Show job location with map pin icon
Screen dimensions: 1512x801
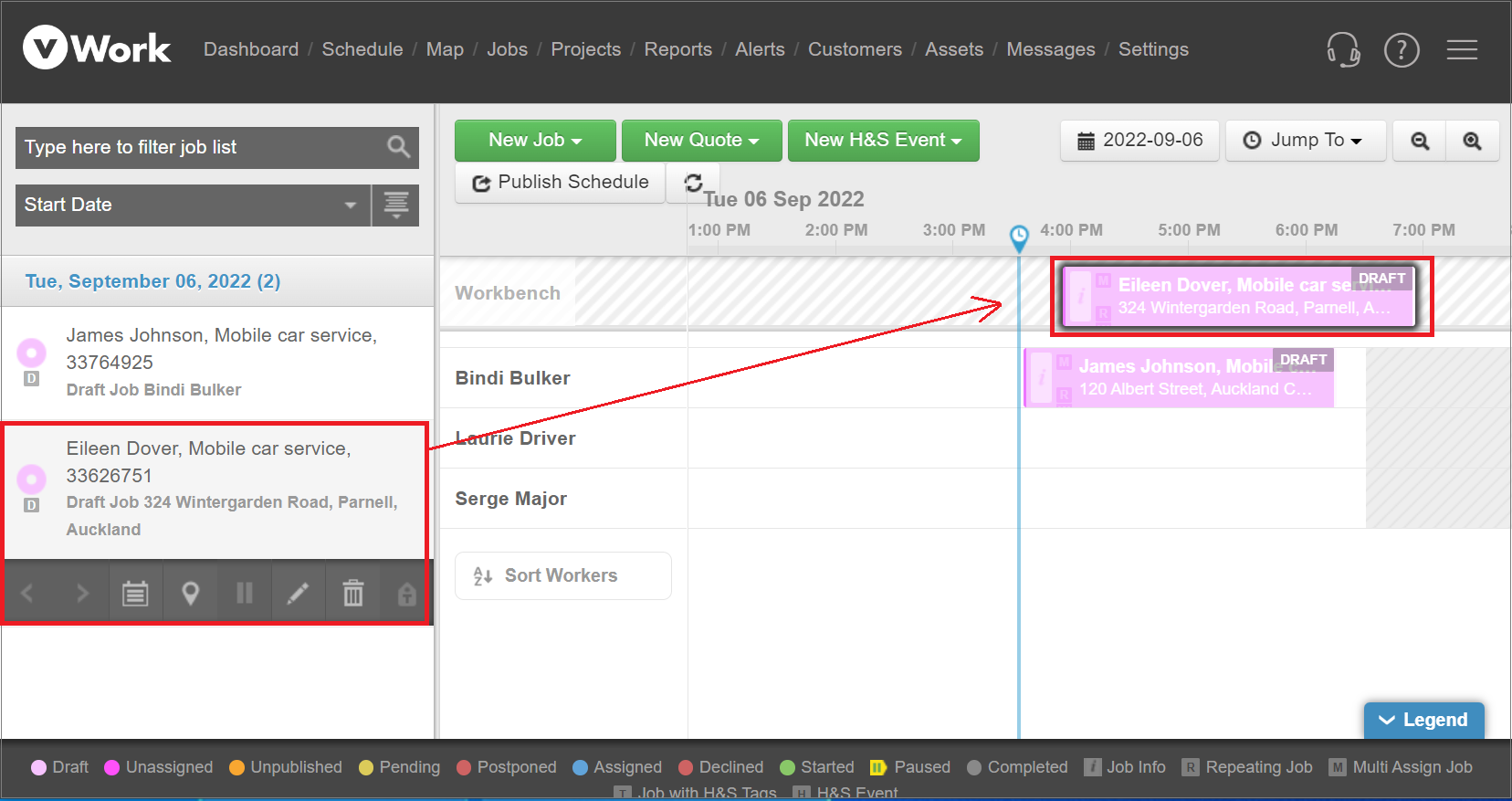click(190, 594)
